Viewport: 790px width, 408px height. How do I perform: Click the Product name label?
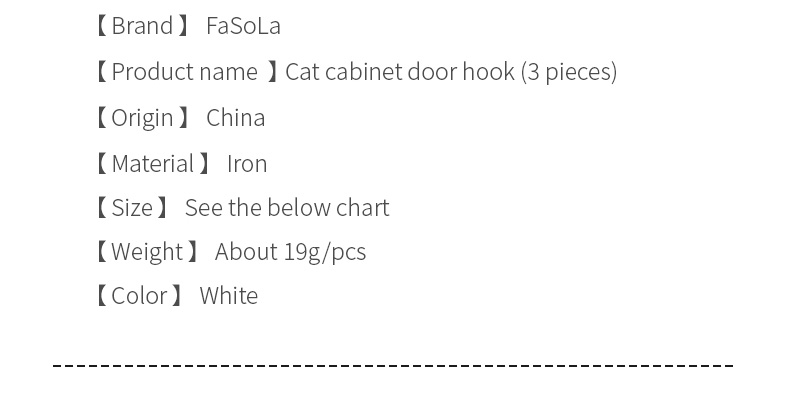pos(184,72)
